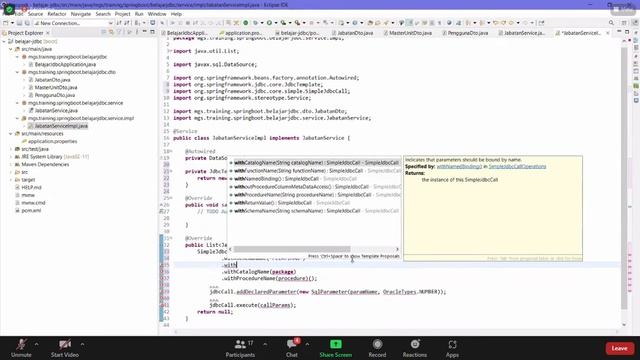Start Video in the Zoom bar
This screenshot has height=360, width=640.
(64, 348)
